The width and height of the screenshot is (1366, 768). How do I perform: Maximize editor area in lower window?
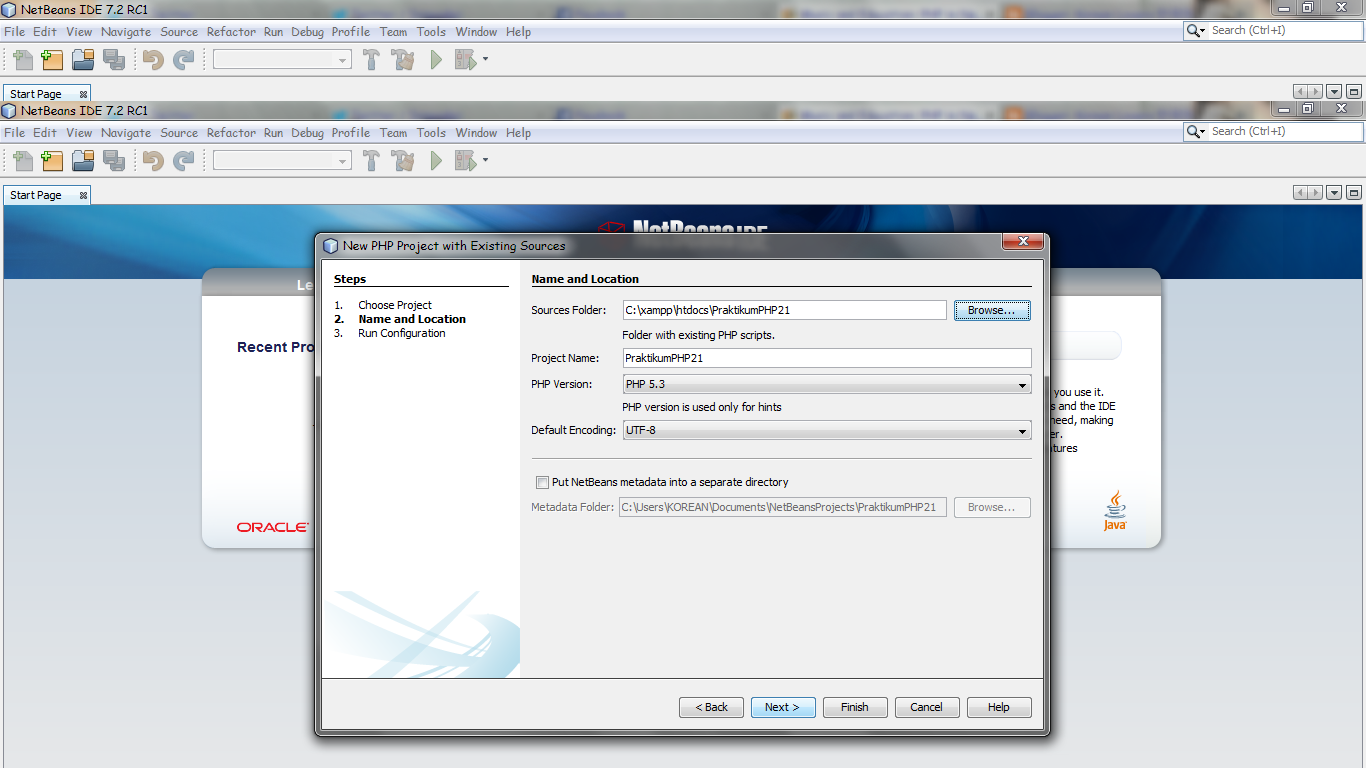[x=1354, y=193]
